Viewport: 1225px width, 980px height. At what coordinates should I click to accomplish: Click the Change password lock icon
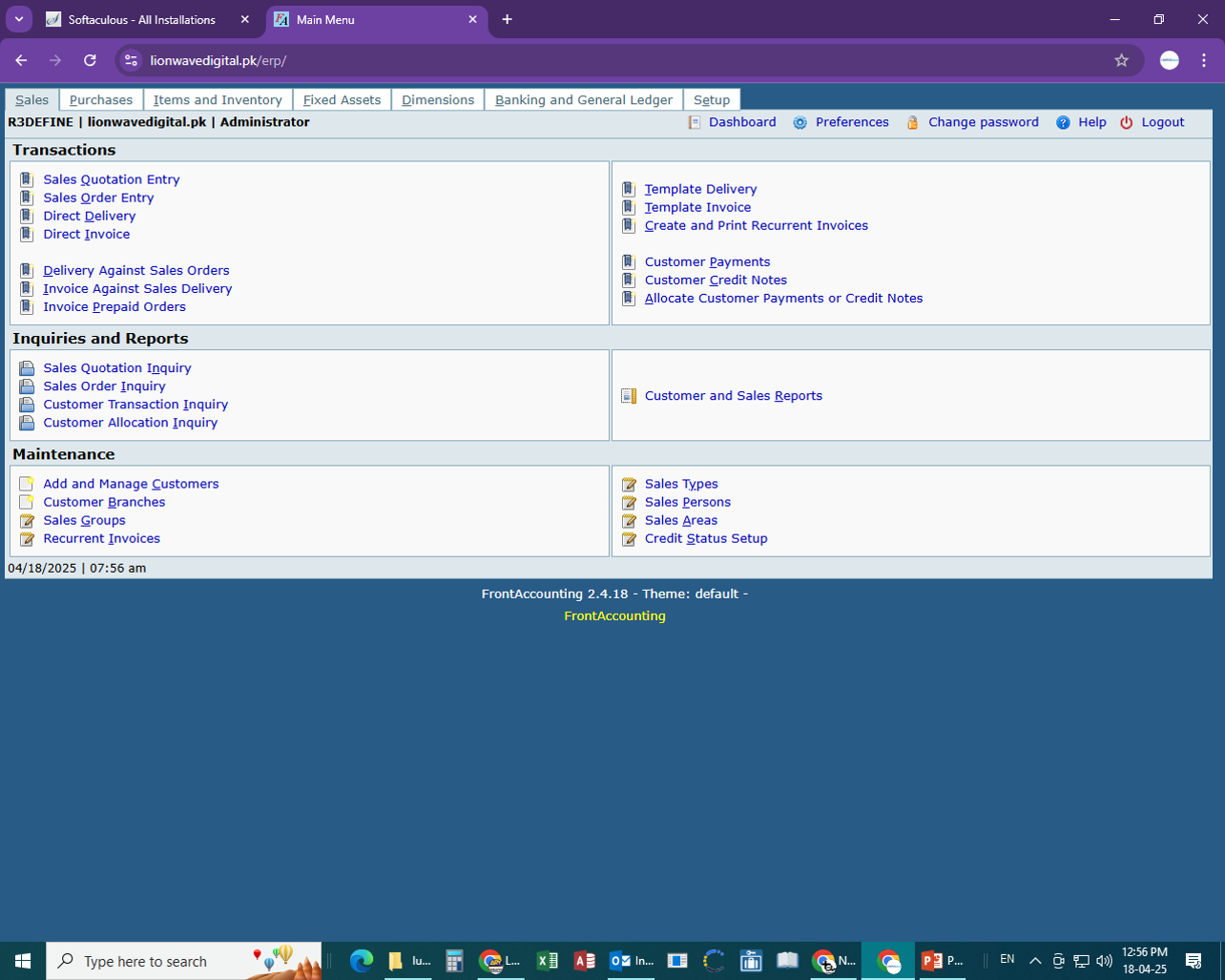point(912,122)
